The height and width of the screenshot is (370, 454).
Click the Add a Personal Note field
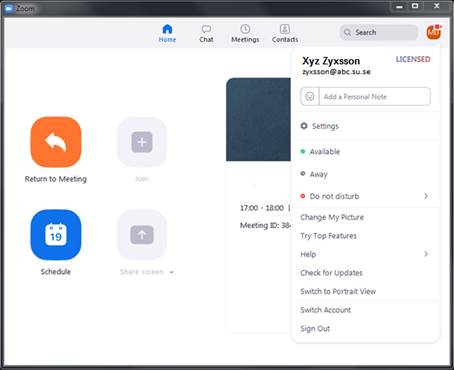(375, 97)
